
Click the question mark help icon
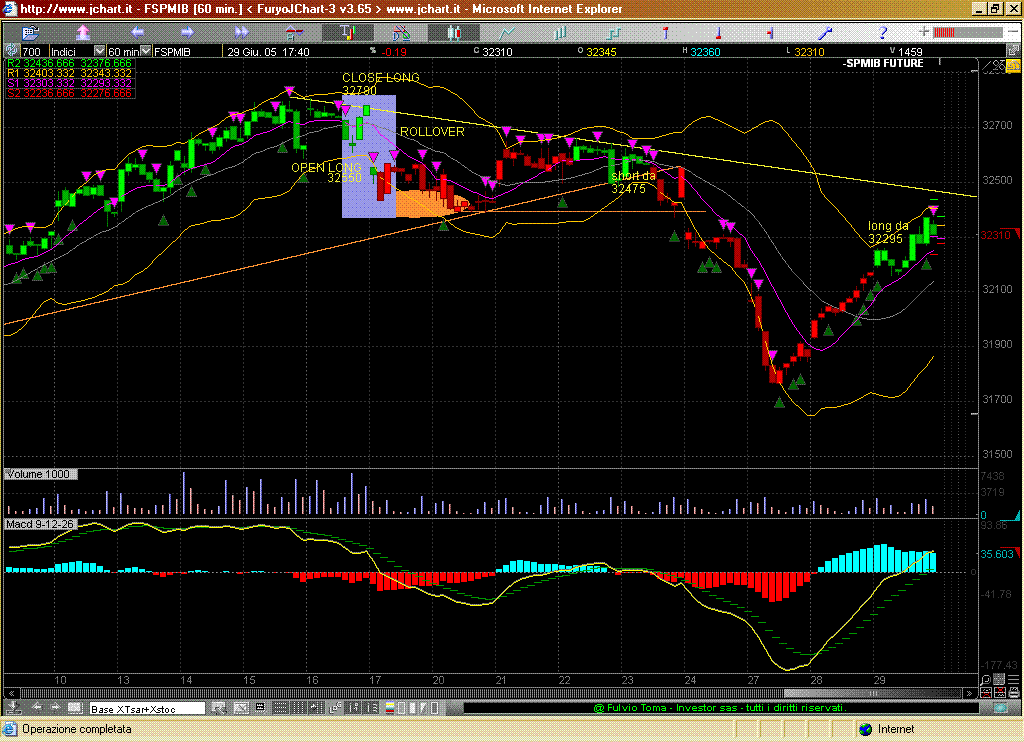pyautogui.click(x=881, y=32)
